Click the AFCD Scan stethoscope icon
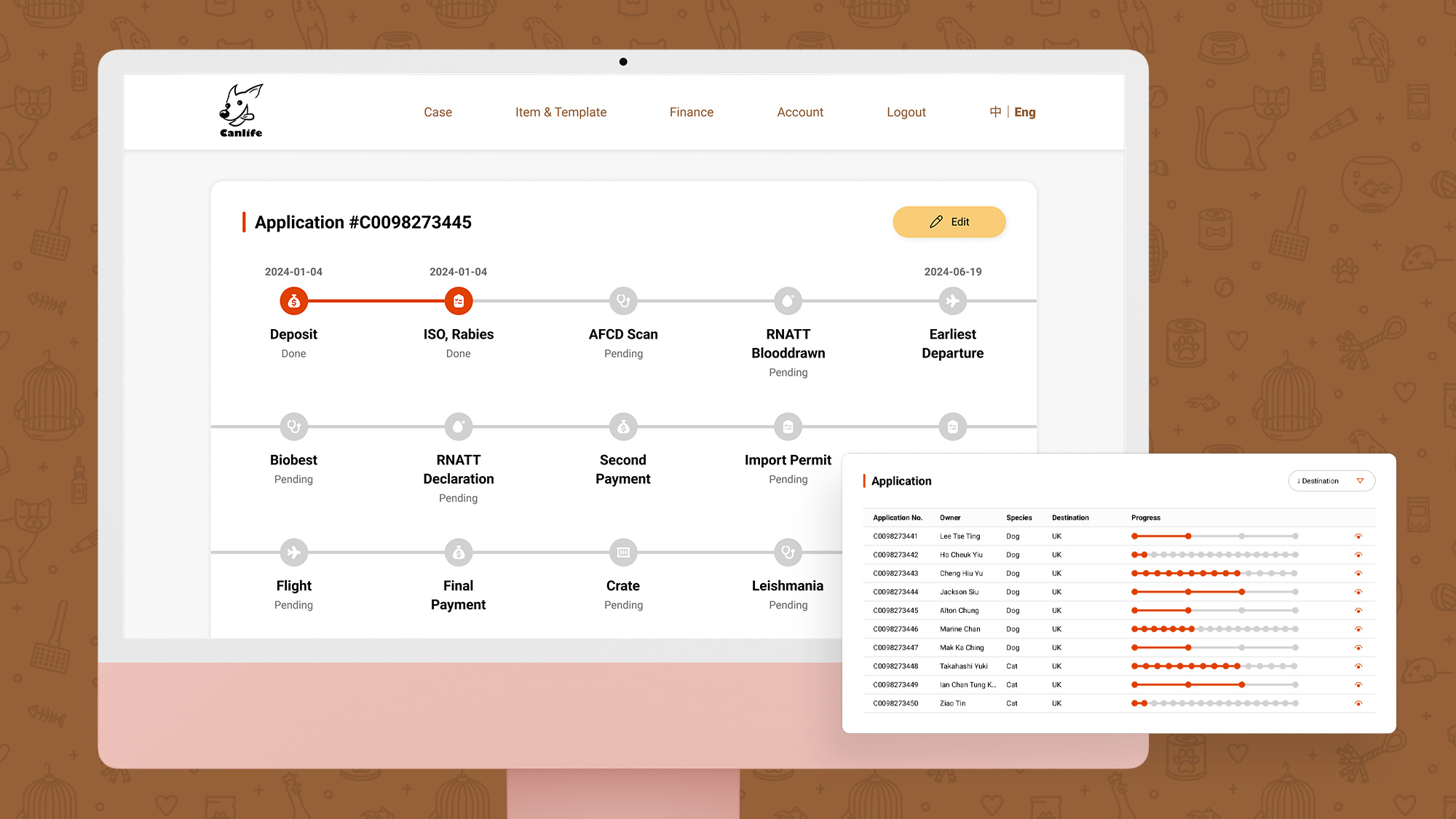Screen dimensions: 1456x819 [623, 301]
